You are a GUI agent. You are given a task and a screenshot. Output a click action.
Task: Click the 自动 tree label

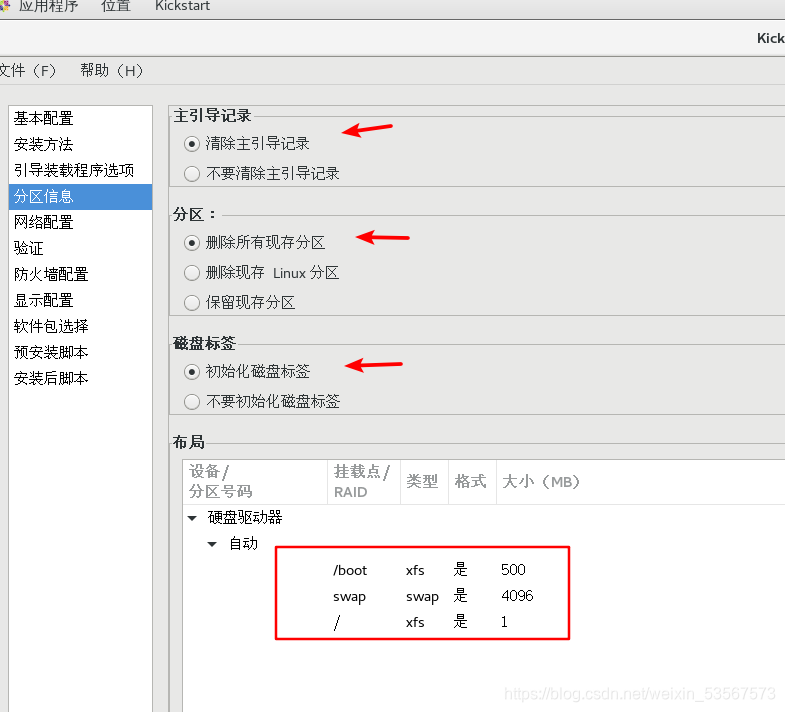click(x=243, y=544)
